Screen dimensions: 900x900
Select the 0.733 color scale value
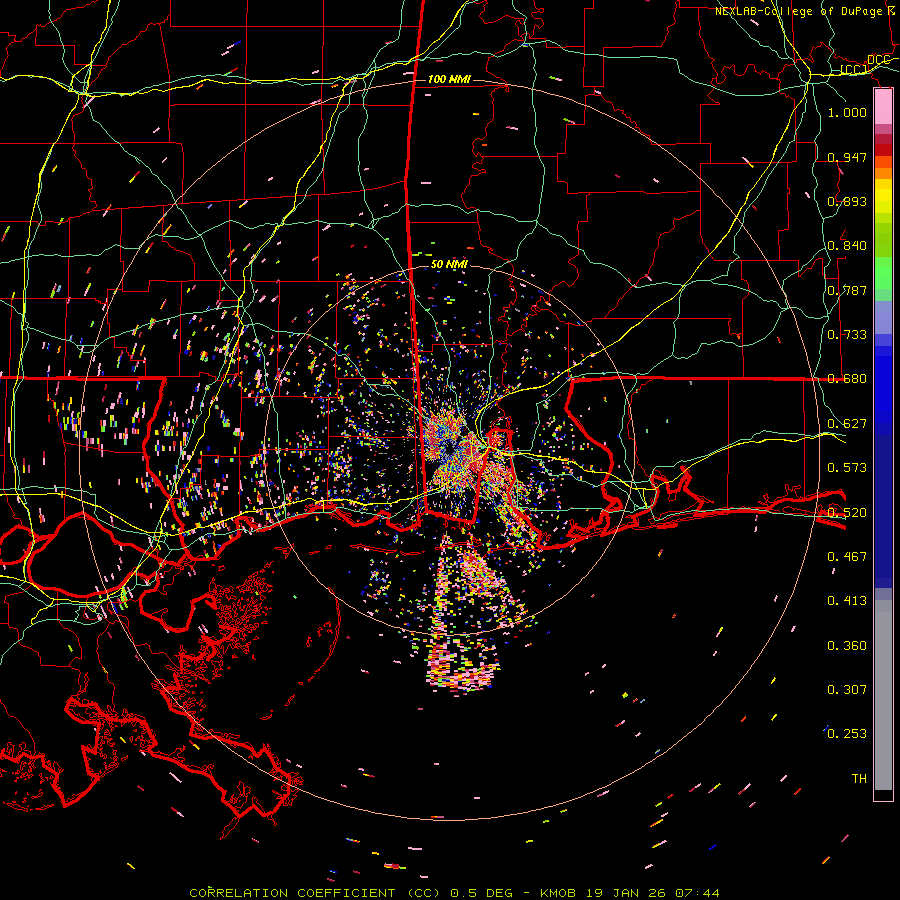click(847, 335)
